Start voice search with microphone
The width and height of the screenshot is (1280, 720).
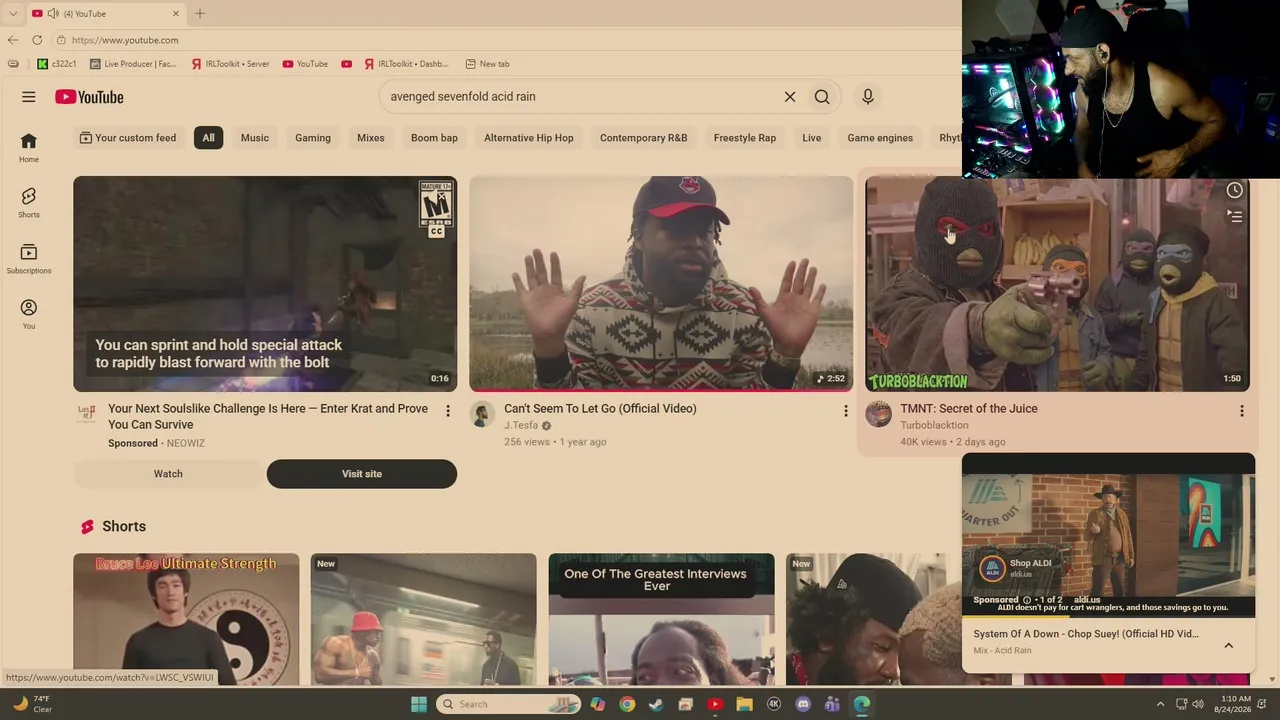pos(868,97)
